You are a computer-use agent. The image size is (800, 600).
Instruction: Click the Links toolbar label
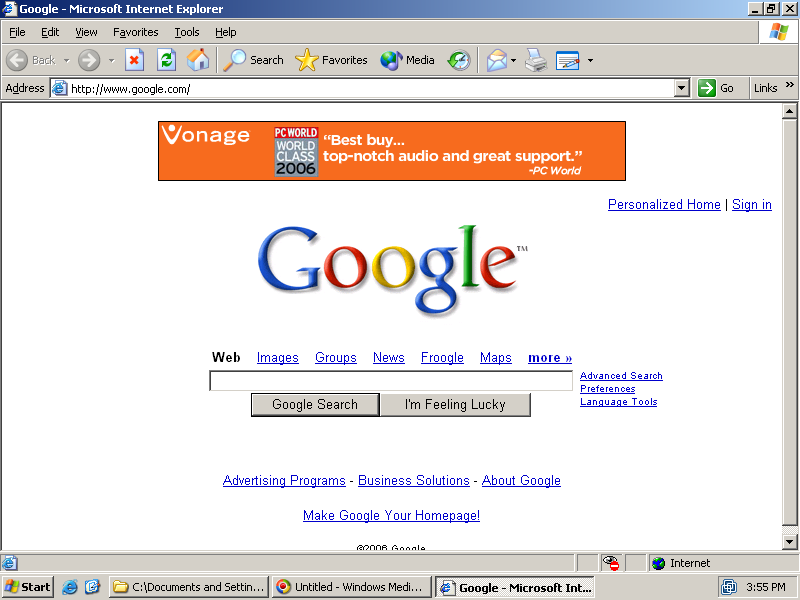coord(765,88)
